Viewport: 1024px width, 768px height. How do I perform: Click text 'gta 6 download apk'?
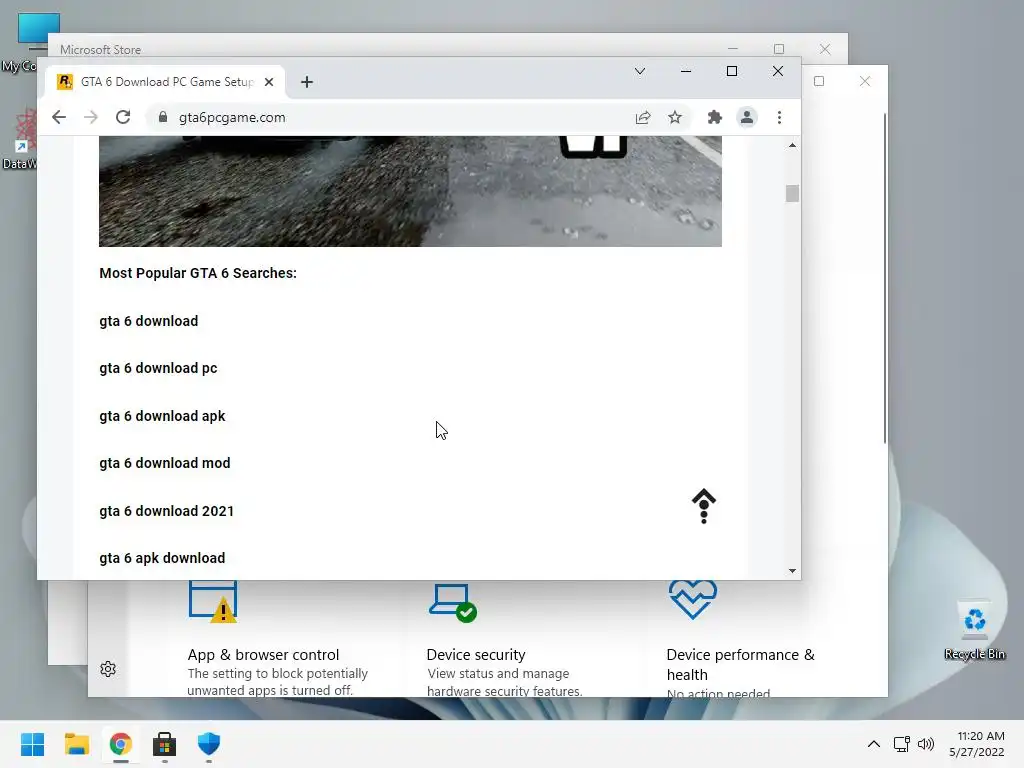(x=162, y=416)
